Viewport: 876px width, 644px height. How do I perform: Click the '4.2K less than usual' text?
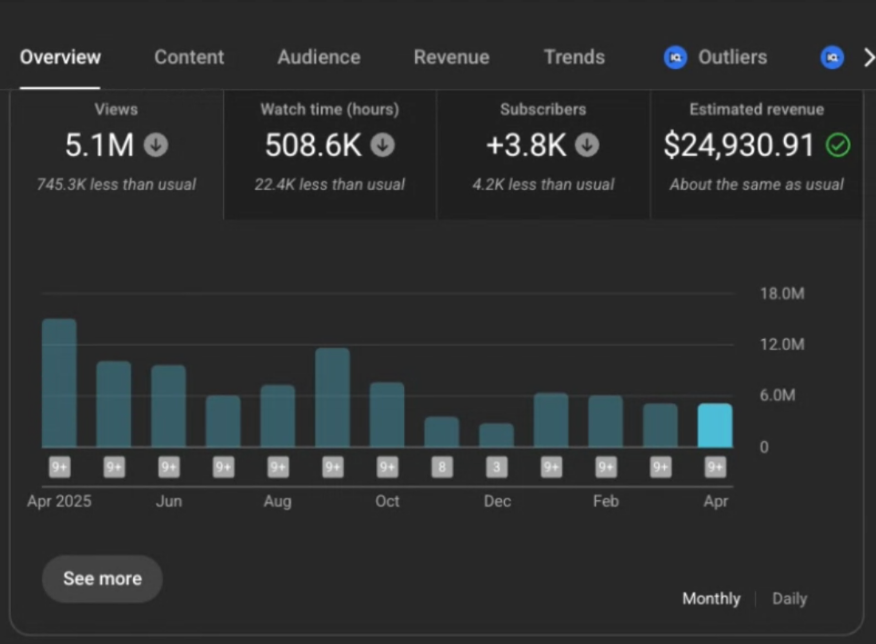click(543, 184)
